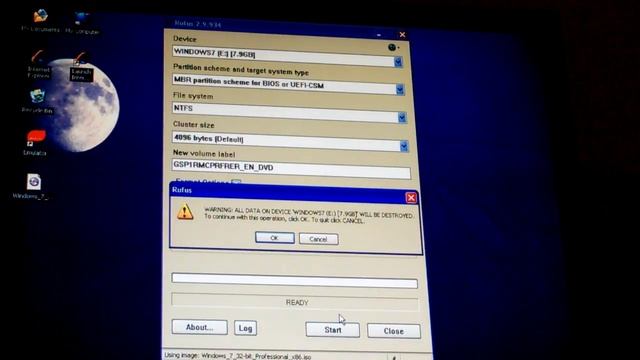Close the Rufus warning dialog with X
Viewport: 640px width, 360px height.
coord(411,198)
